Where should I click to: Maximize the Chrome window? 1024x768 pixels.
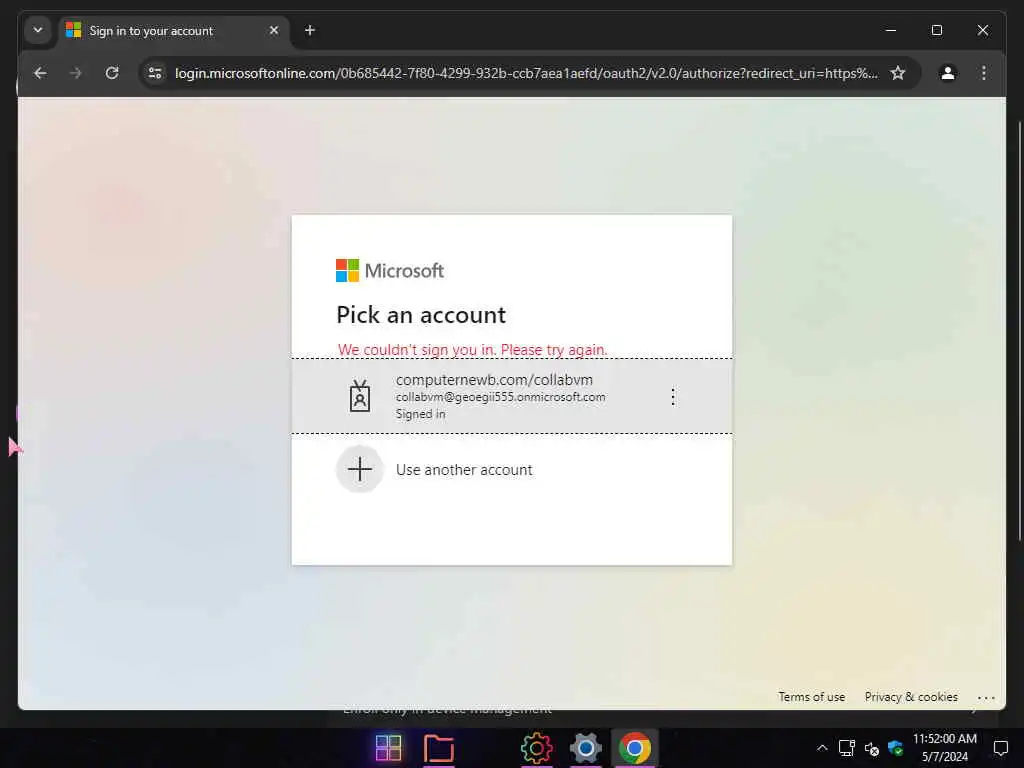pyautogui.click(x=936, y=30)
